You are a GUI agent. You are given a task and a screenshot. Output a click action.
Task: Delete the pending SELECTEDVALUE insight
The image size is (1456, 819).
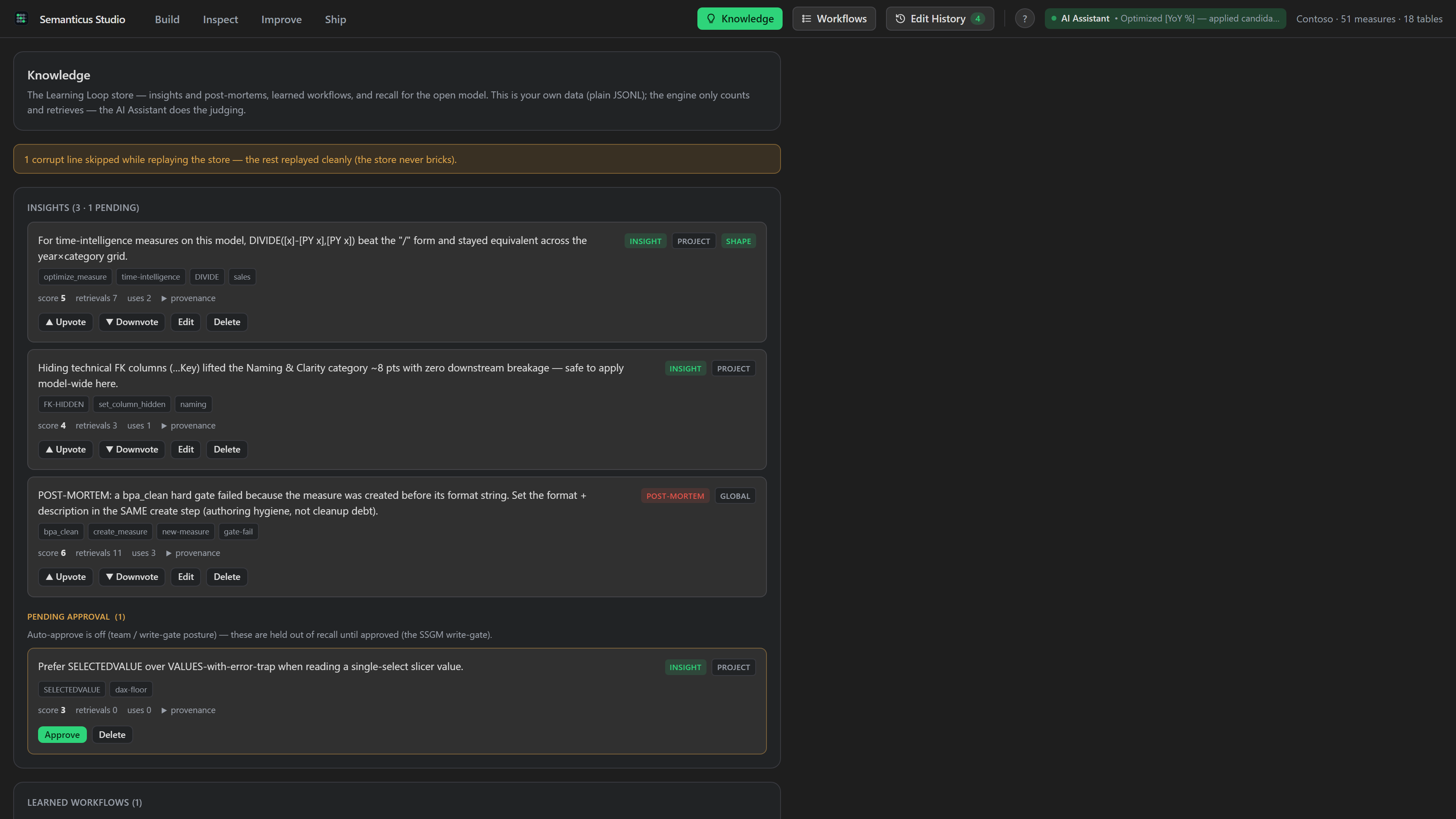tap(112, 735)
